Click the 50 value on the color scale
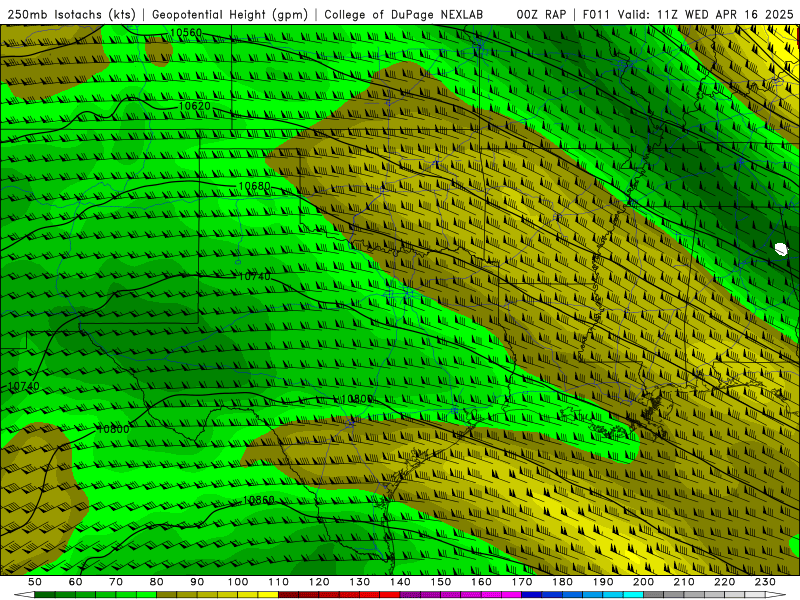The image size is (800, 600). coord(35,582)
